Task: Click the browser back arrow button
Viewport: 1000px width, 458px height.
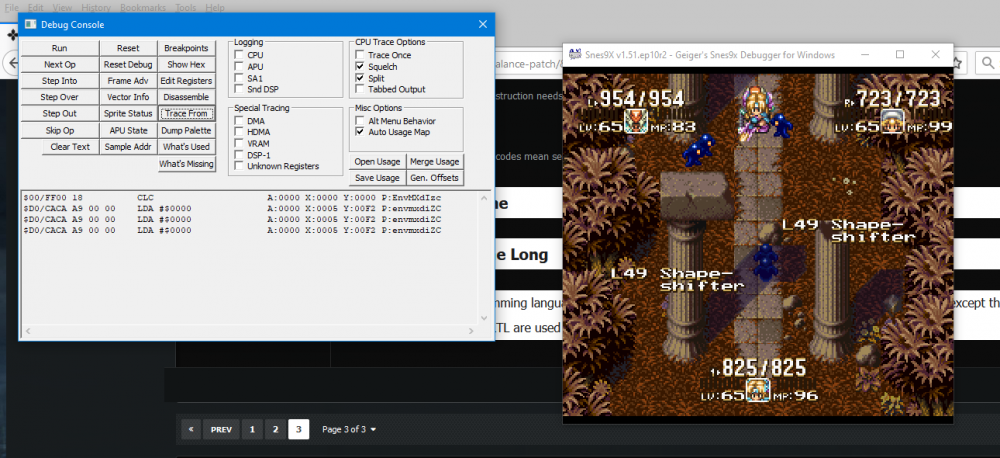Action: tap(11, 63)
